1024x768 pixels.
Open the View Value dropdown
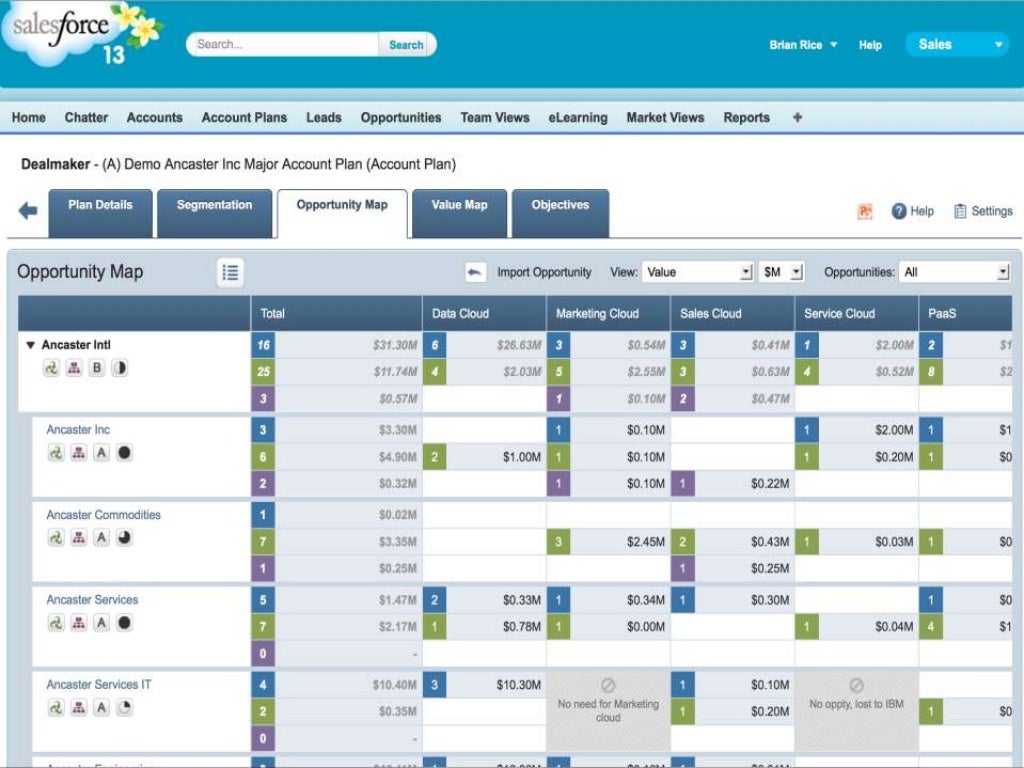[x=697, y=272]
